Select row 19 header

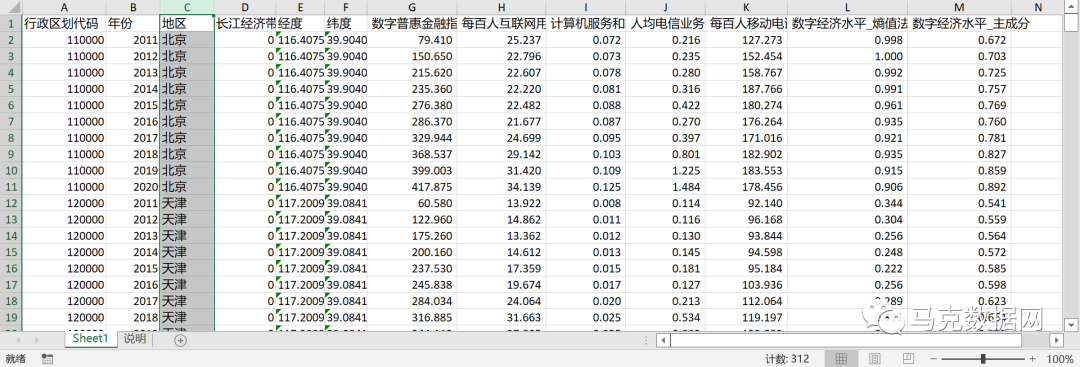(x=10, y=317)
